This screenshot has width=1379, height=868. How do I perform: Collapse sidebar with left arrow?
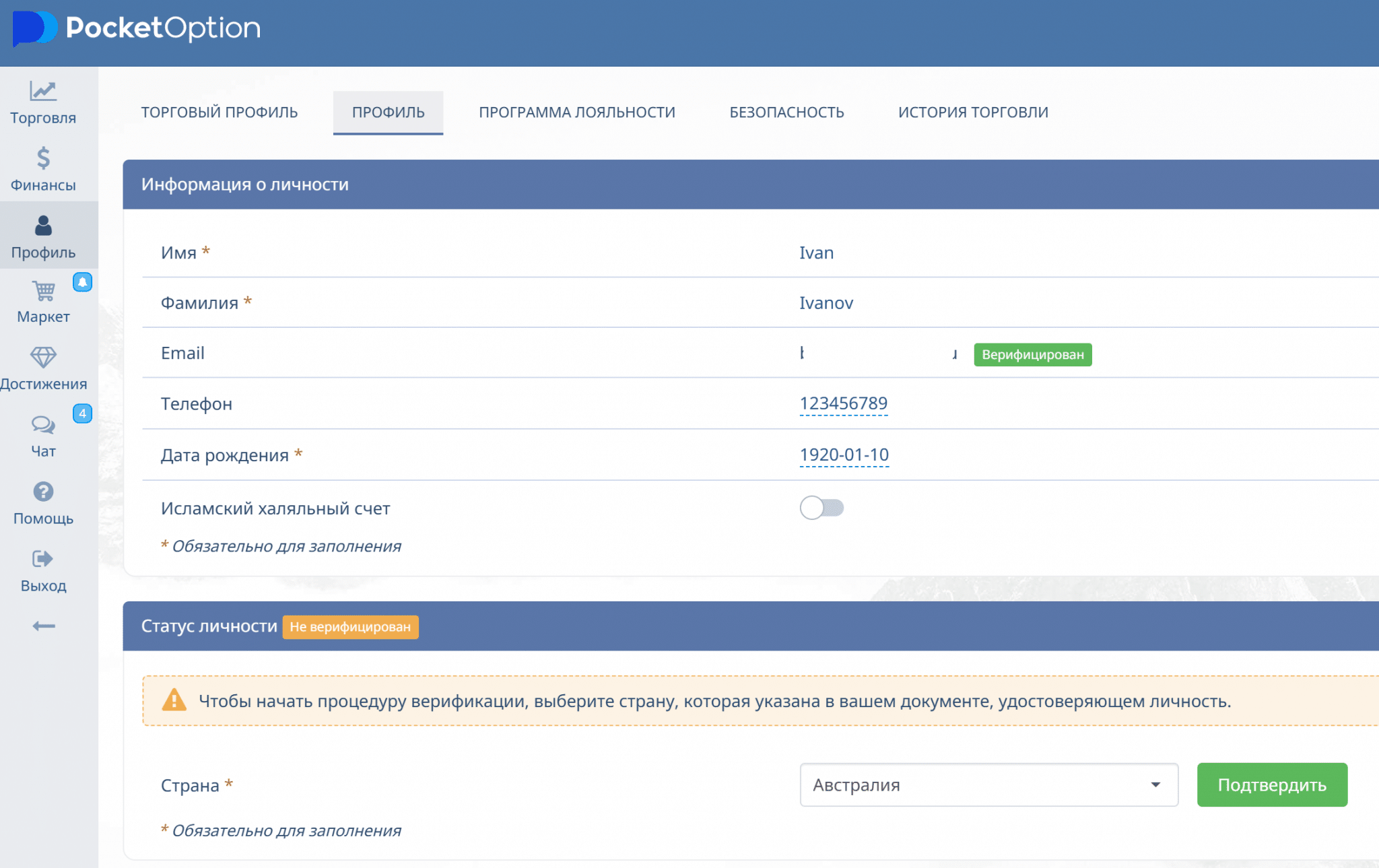(43, 626)
